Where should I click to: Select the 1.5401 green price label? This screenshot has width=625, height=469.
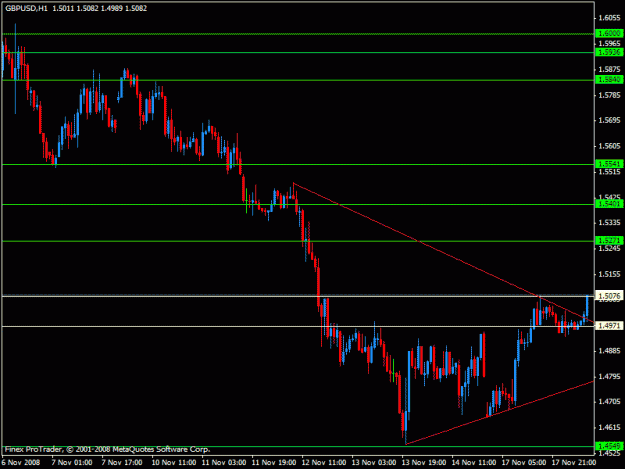(609, 204)
